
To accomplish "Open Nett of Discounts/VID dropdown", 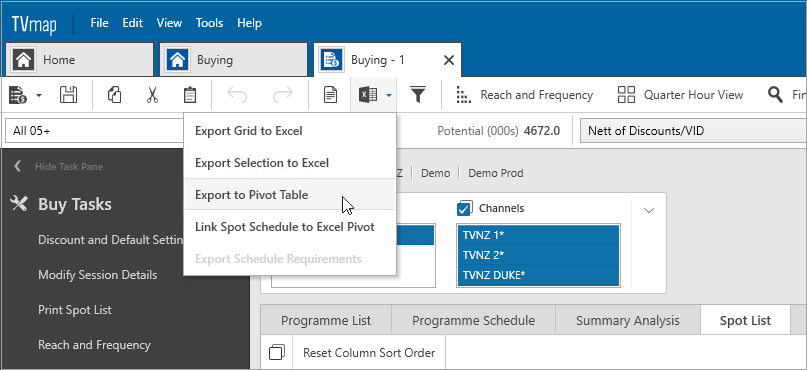I will pyautogui.click(x=693, y=131).
